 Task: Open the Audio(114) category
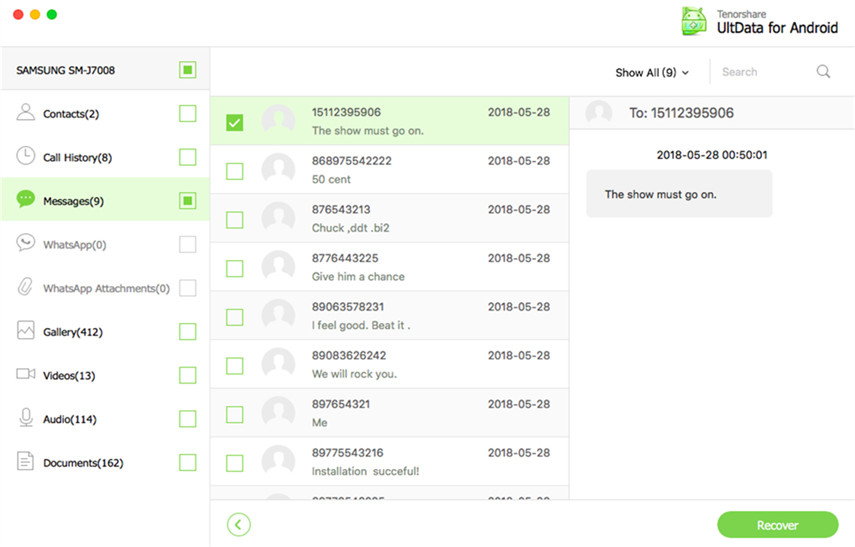(105, 419)
